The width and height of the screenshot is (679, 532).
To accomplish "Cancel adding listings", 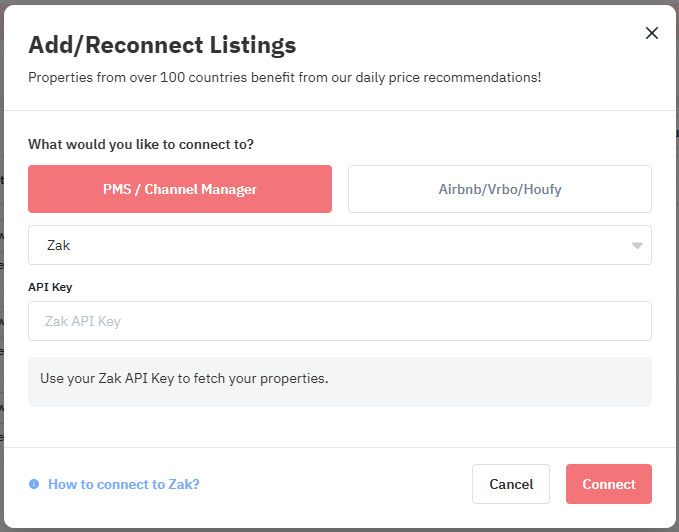I will click(x=511, y=484).
